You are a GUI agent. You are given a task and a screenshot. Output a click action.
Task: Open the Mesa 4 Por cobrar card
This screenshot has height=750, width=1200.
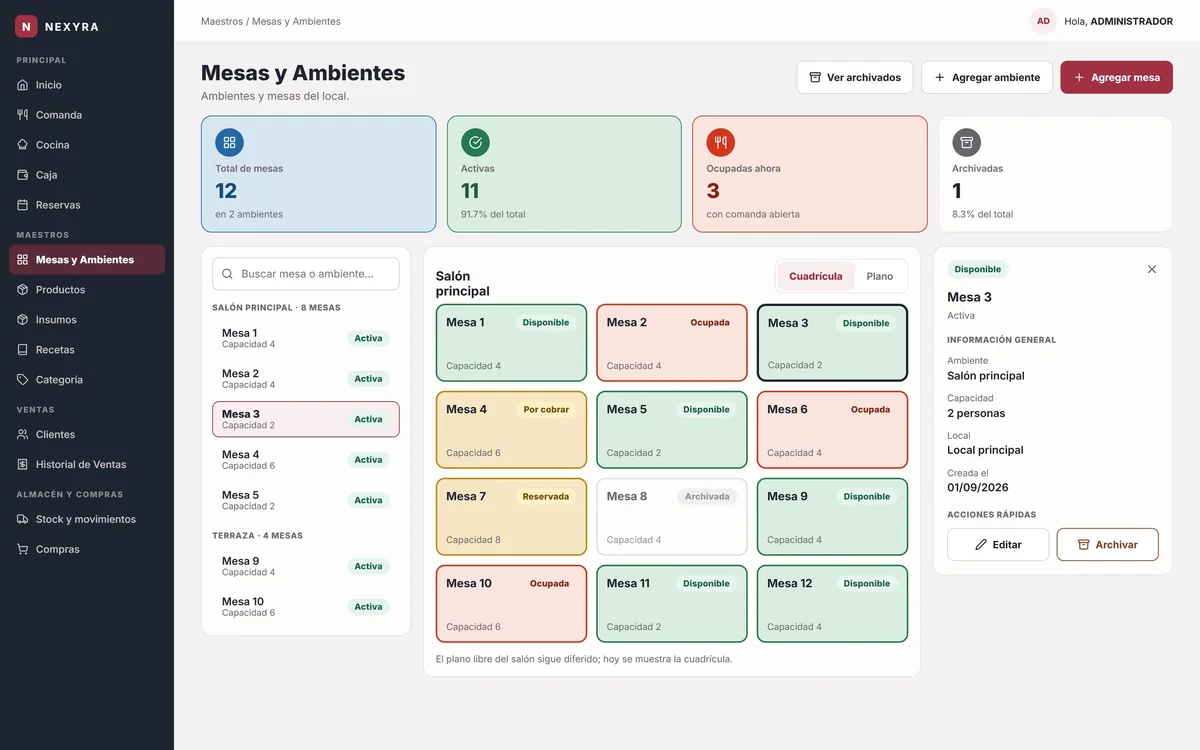pos(511,430)
